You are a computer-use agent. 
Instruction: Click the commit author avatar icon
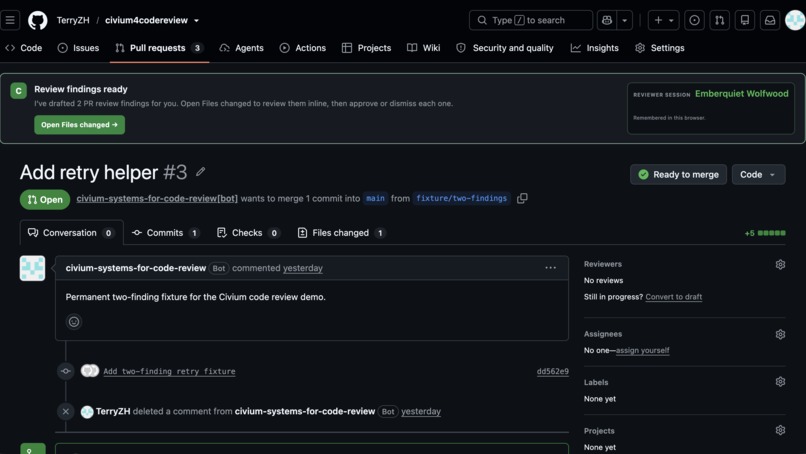[89, 371]
